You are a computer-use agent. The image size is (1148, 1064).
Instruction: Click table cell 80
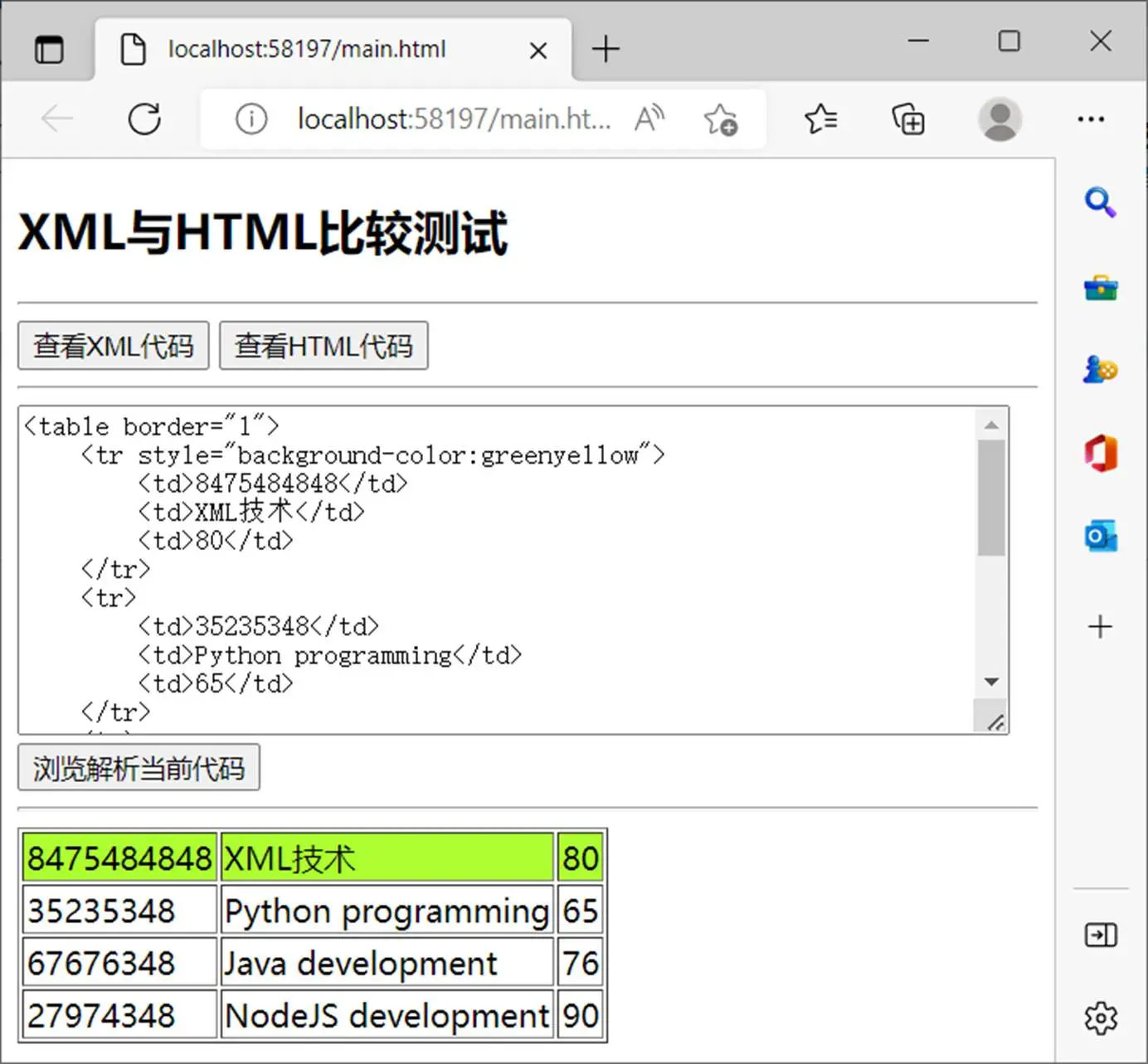point(581,858)
